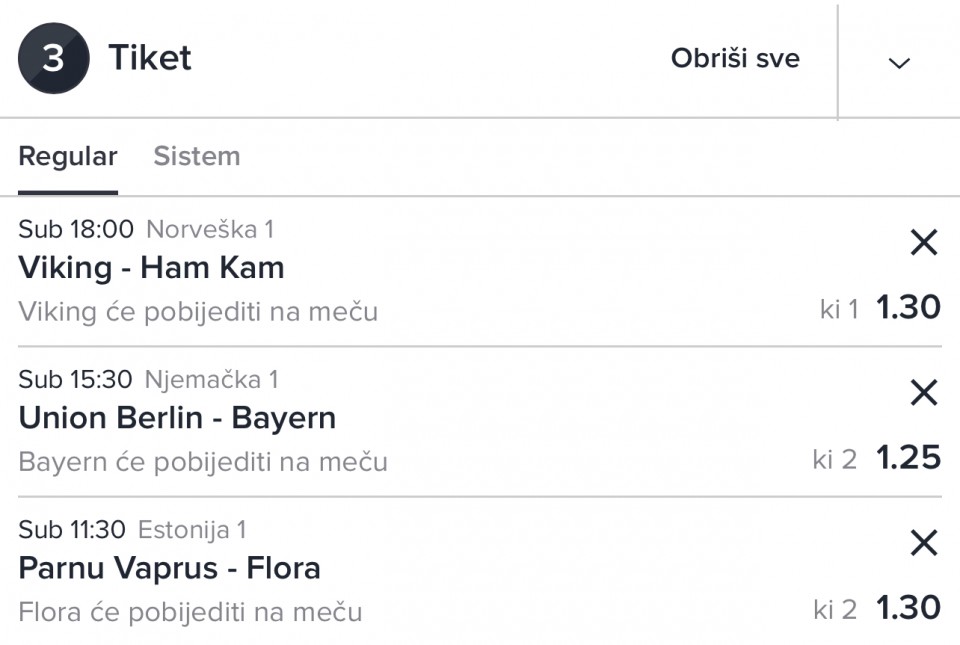Click the Tiket header title
This screenshot has height=645, width=960.
click(150, 59)
